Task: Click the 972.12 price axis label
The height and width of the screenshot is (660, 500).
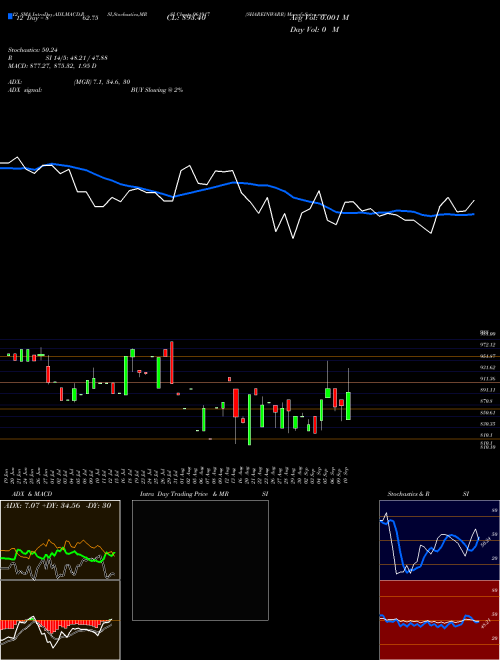Action: coord(488,344)
